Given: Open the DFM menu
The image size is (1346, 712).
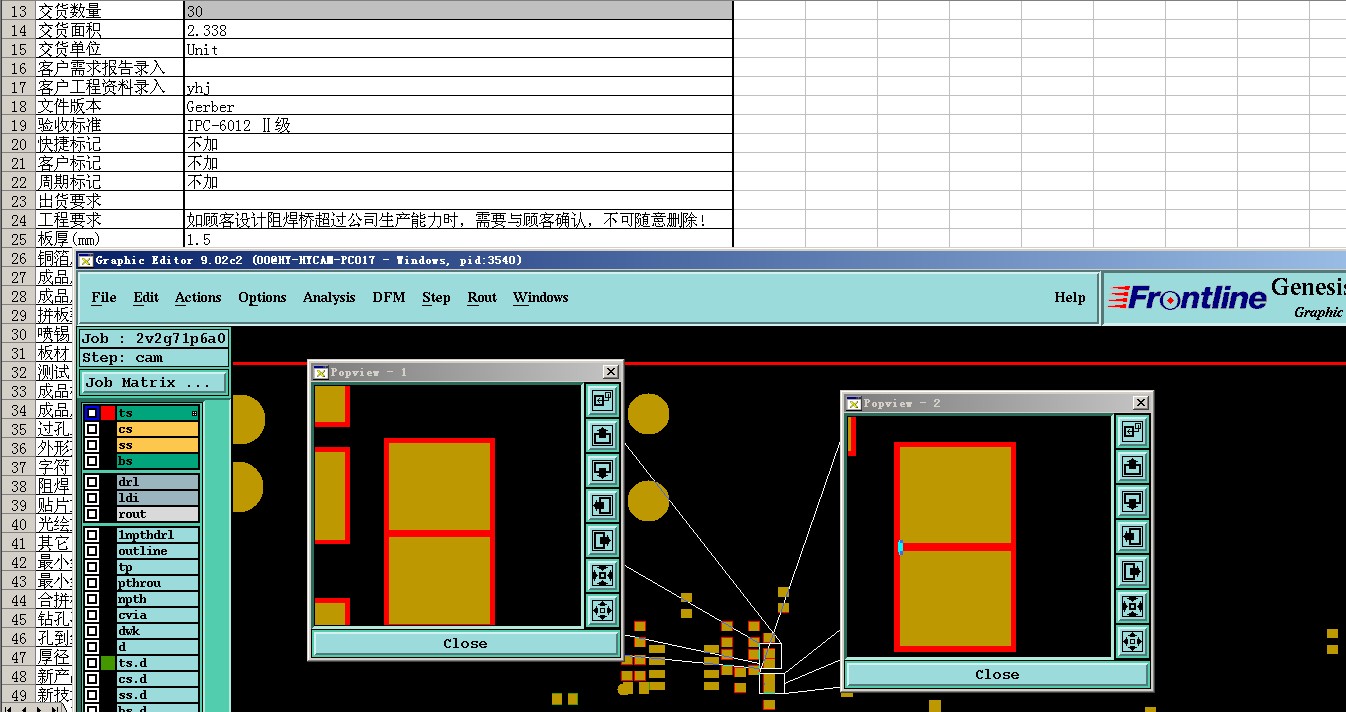Looking at the screenshot, I should 389,297.
